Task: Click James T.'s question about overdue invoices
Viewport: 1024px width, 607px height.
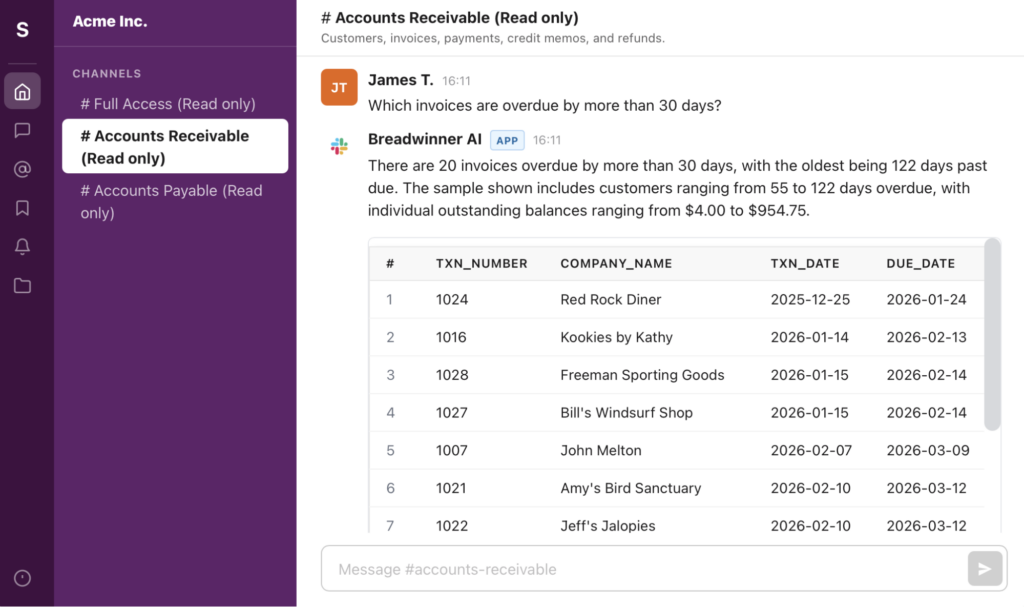Action: point(545,105)
